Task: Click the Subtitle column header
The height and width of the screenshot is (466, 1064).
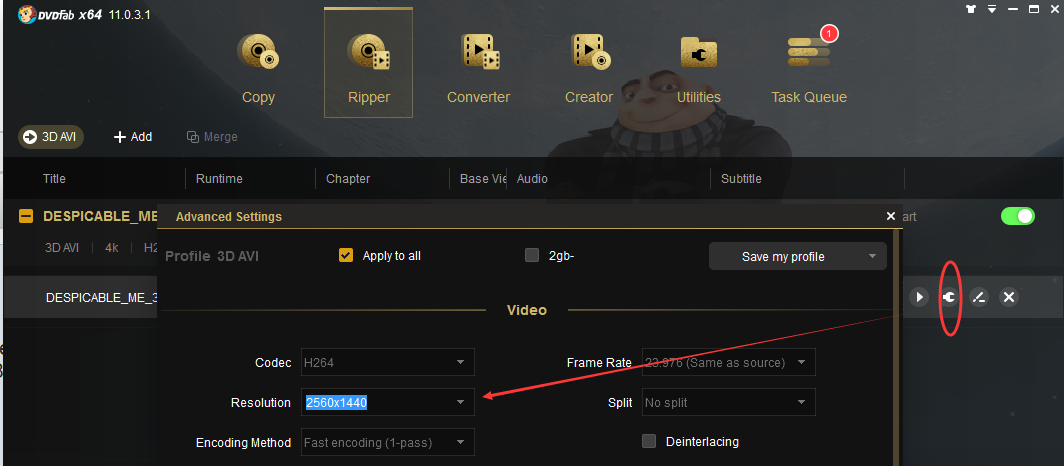Action: coord(741,179)
